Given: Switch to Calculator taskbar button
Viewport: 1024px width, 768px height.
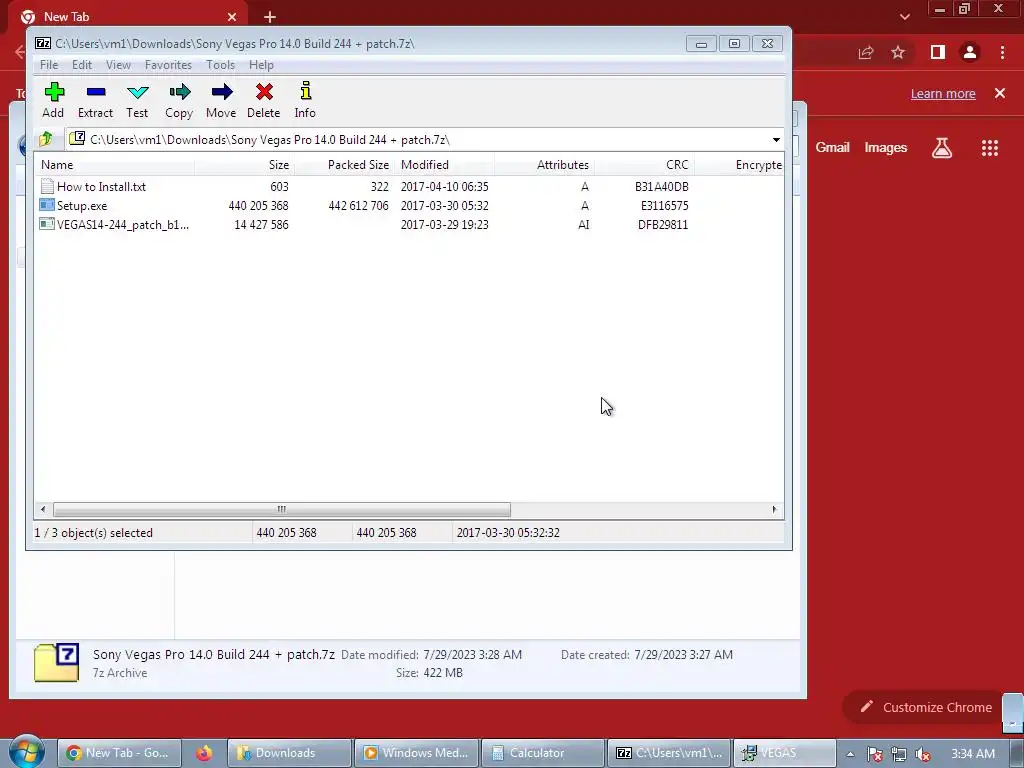Looking at the screenshot, I should click(x=543, y=753).
